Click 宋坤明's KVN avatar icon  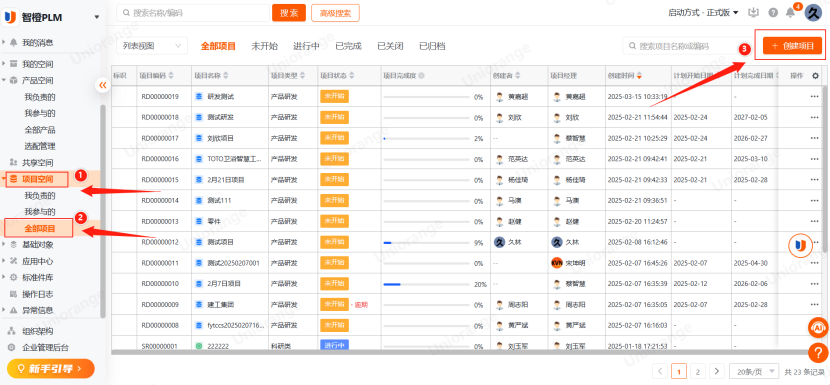tap(556, 263)
